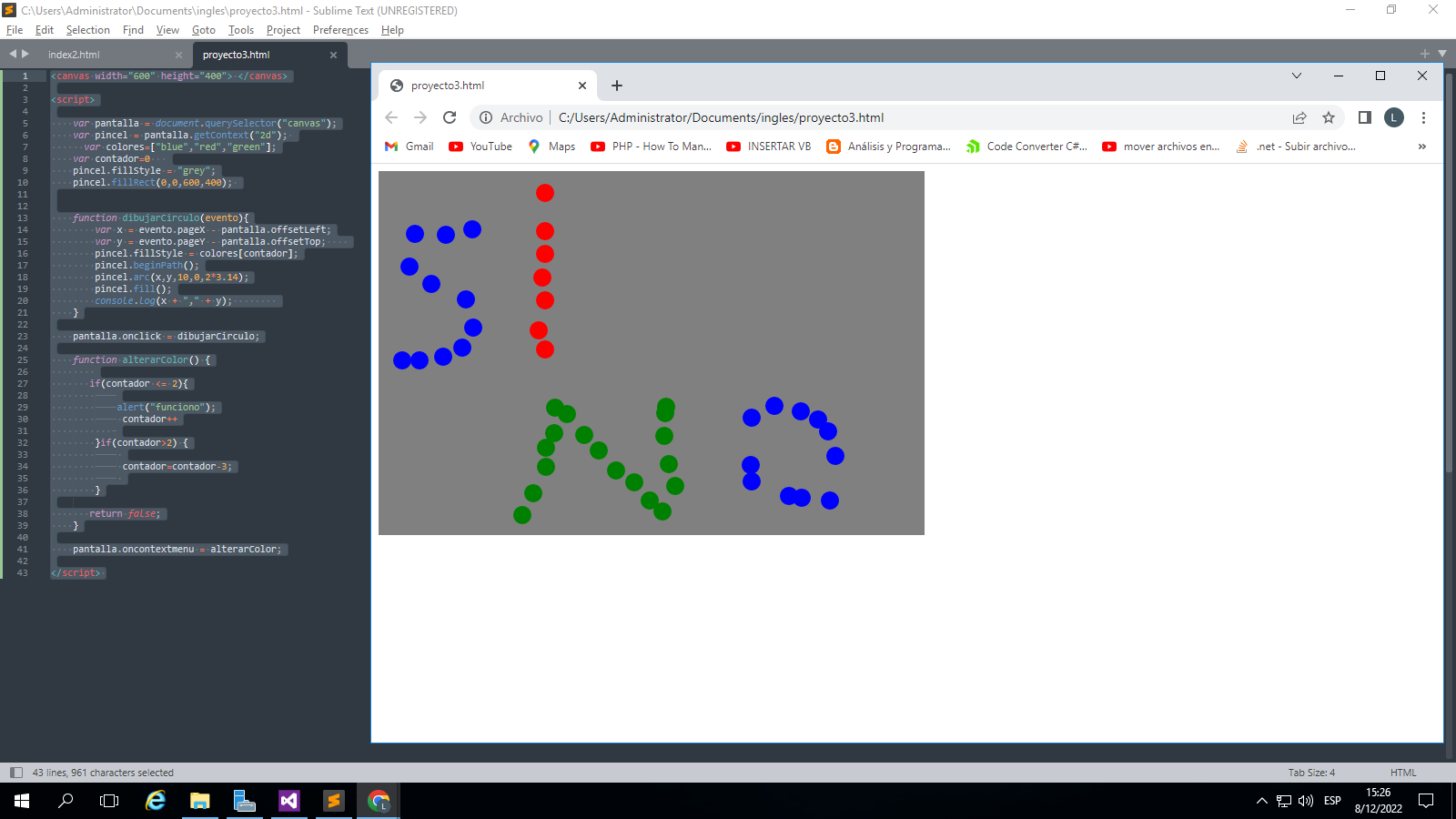Open the Help menu in Sublime Text
Image resolution: width=1456 pixels, height=819 pixels.
392,30
